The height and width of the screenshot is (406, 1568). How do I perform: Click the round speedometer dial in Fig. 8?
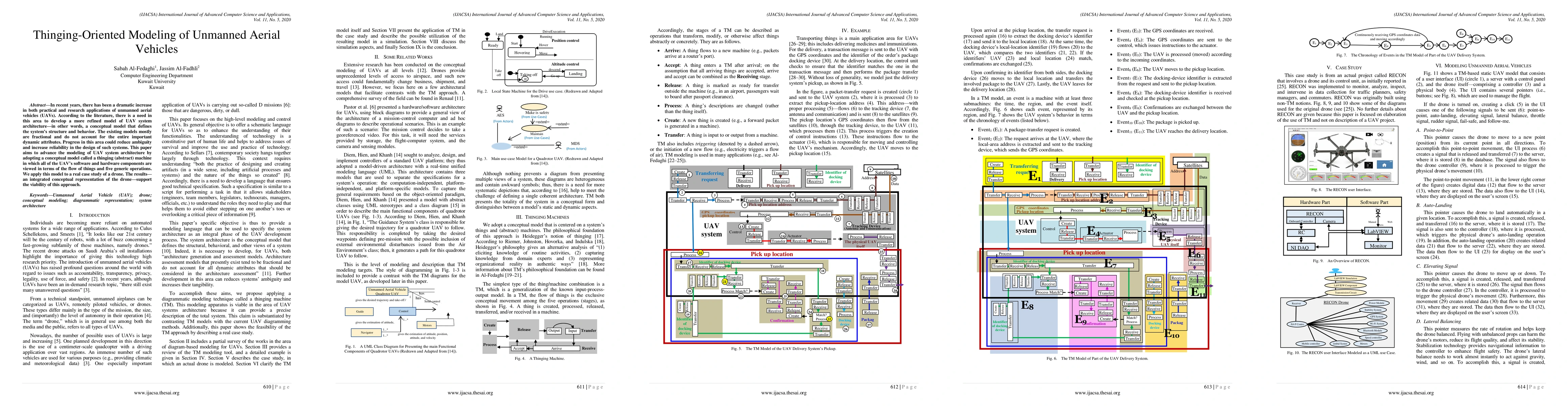[x=1298, y=173]
